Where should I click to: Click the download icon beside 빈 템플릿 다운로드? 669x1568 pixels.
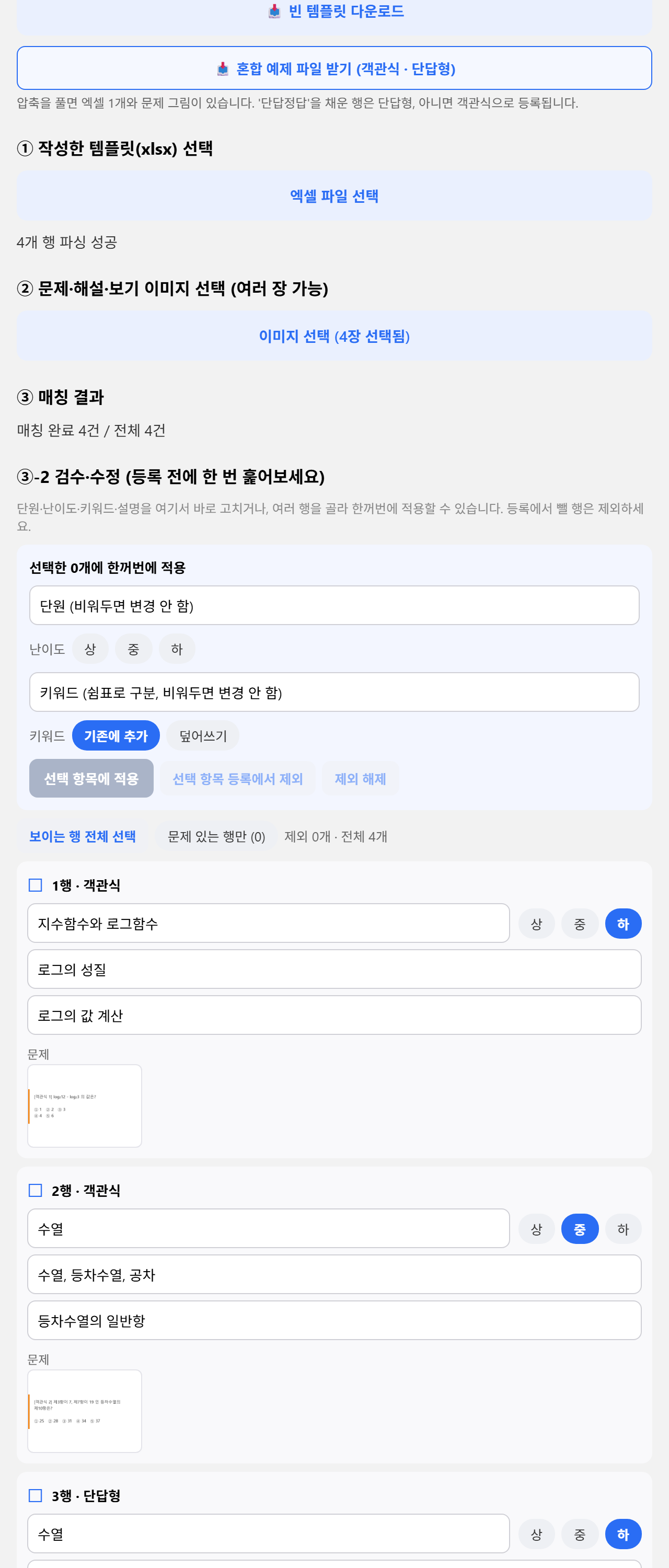click(274, 11)
